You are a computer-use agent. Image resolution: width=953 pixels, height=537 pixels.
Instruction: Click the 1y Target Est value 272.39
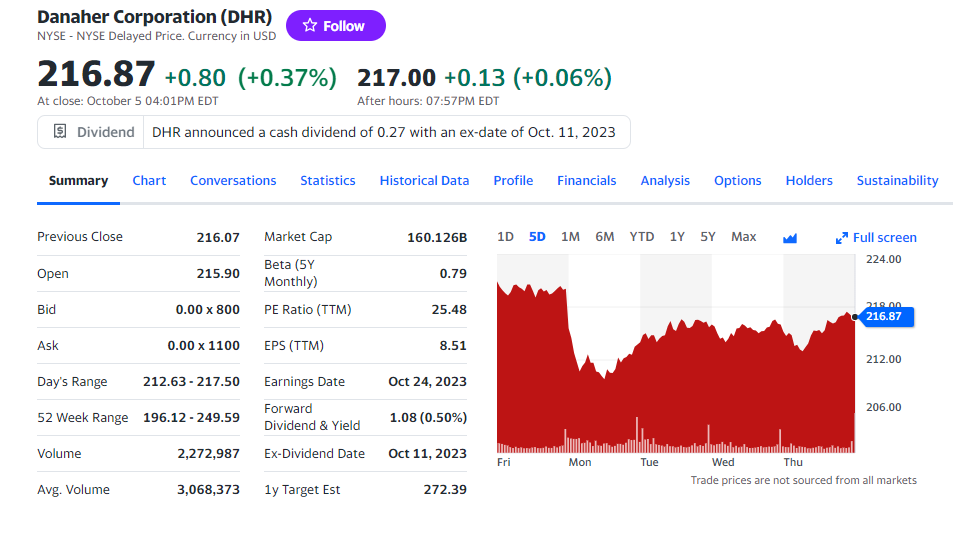point(446,490)
